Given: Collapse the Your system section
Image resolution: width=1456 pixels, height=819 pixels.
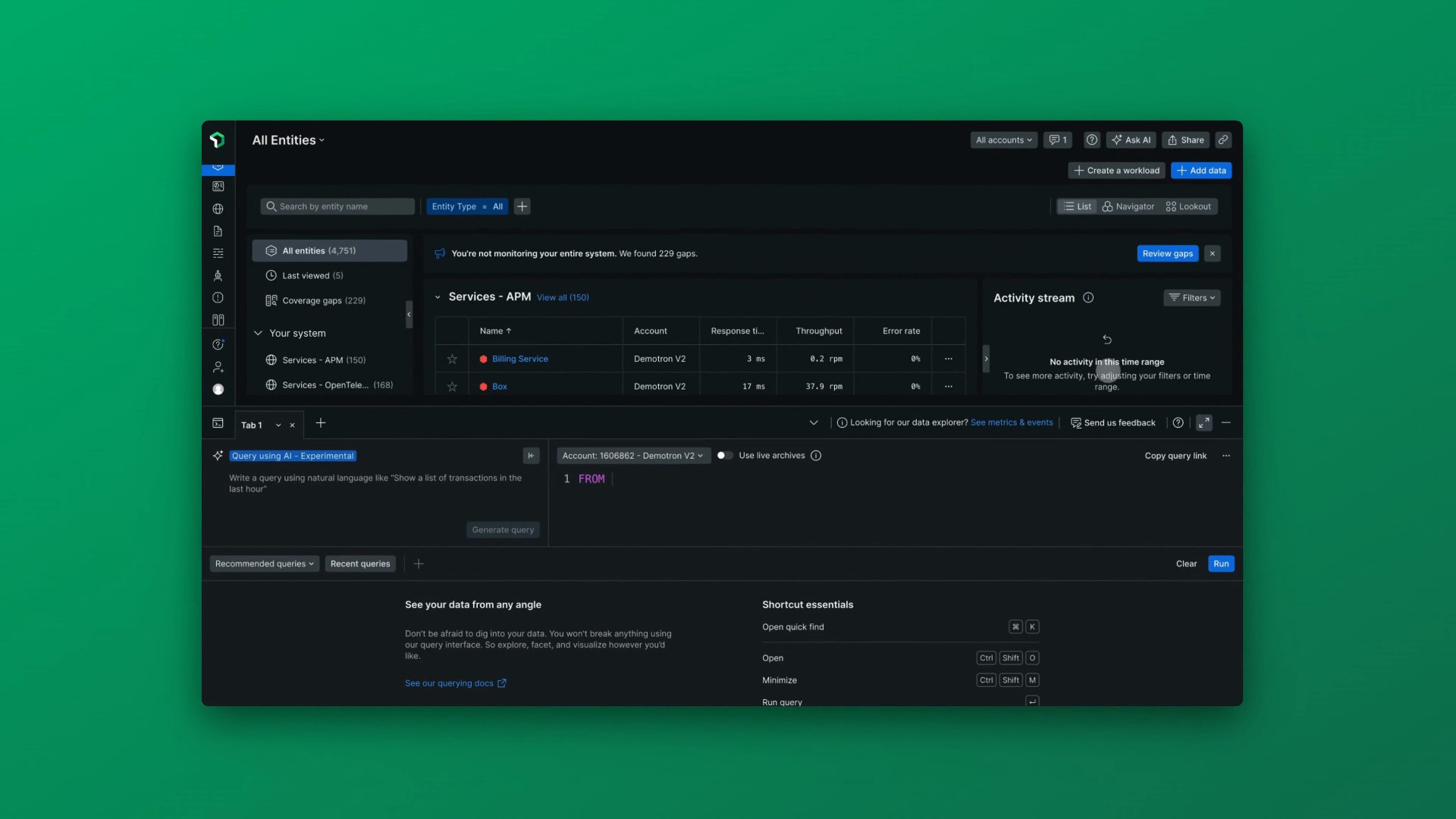Looking at the screenshot, I should 258,333.
